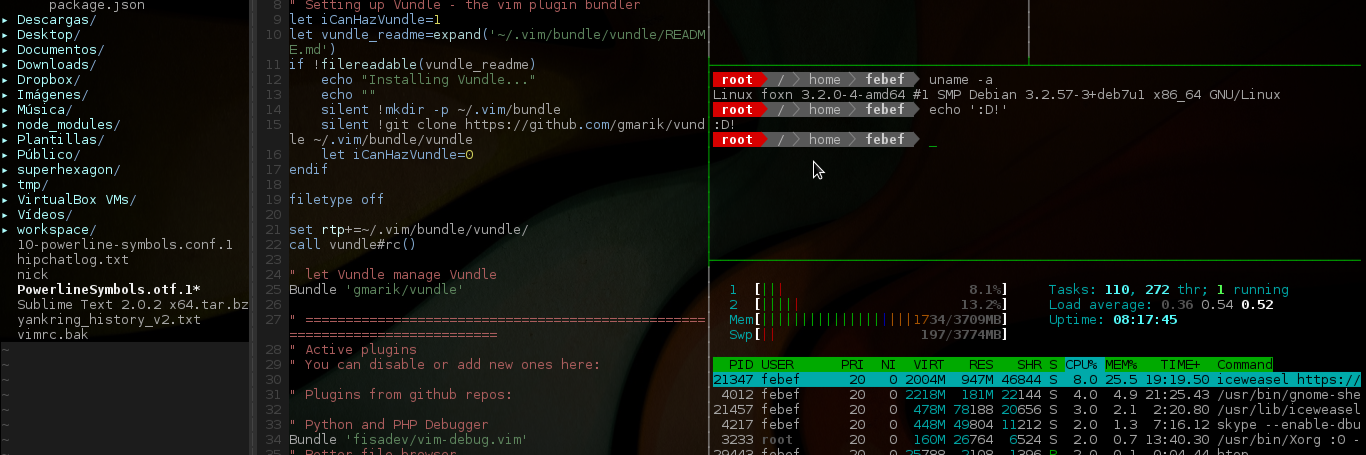Screen dimensions: 1366x455
Task: Click the Bundle 'fisadev/vim-debug.vim' line
Action: point(408,439)
